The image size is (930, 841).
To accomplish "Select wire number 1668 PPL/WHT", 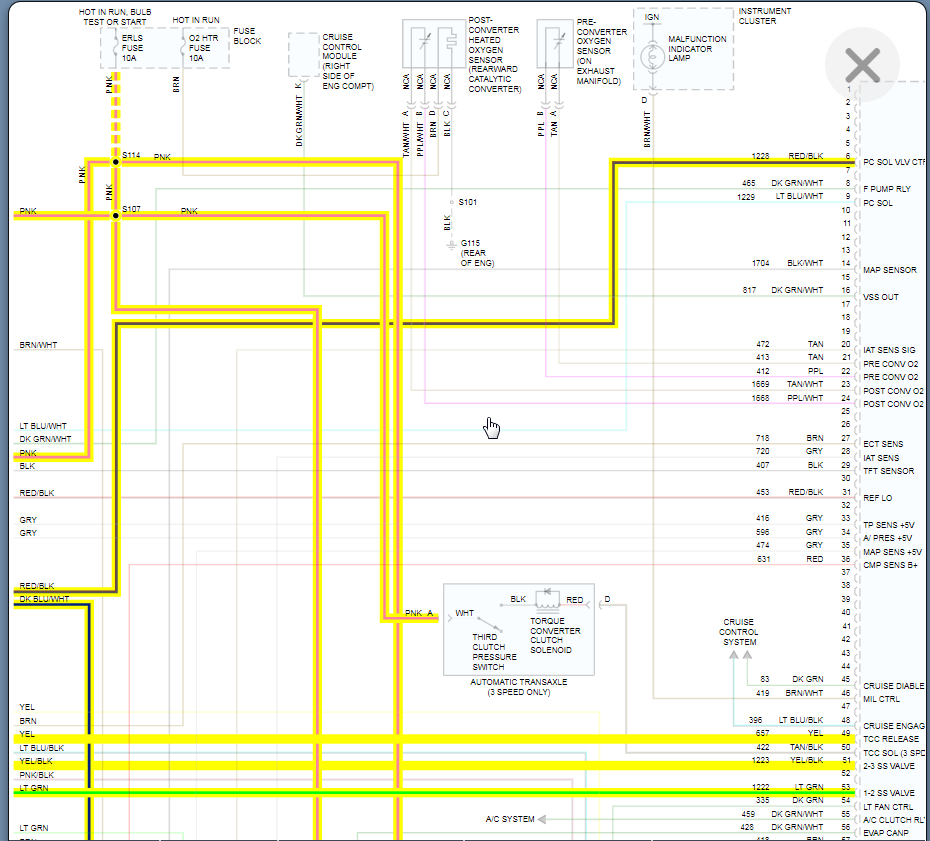I will click(x=787, y=398).
